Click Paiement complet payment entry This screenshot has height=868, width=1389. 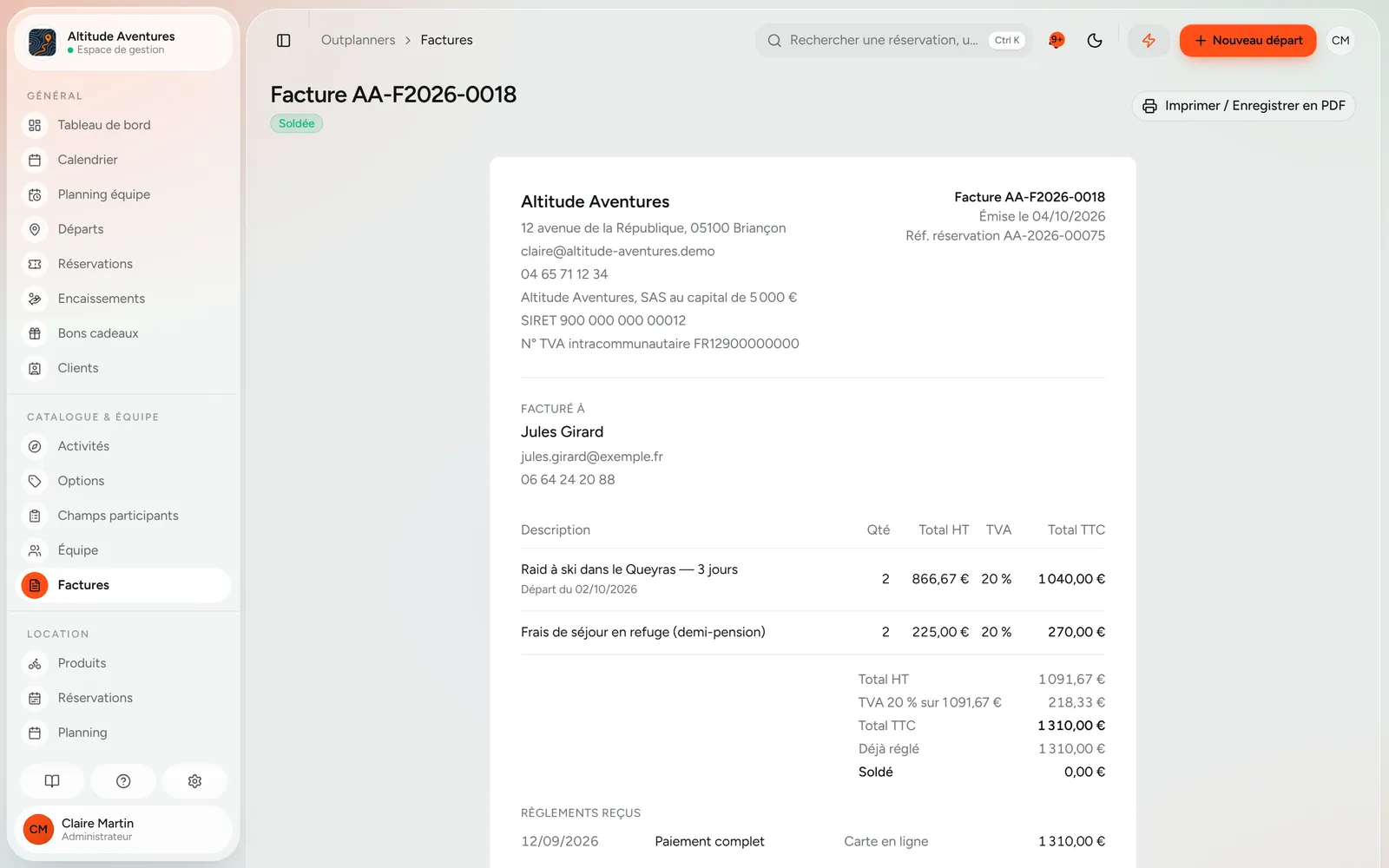pos(709,841)
